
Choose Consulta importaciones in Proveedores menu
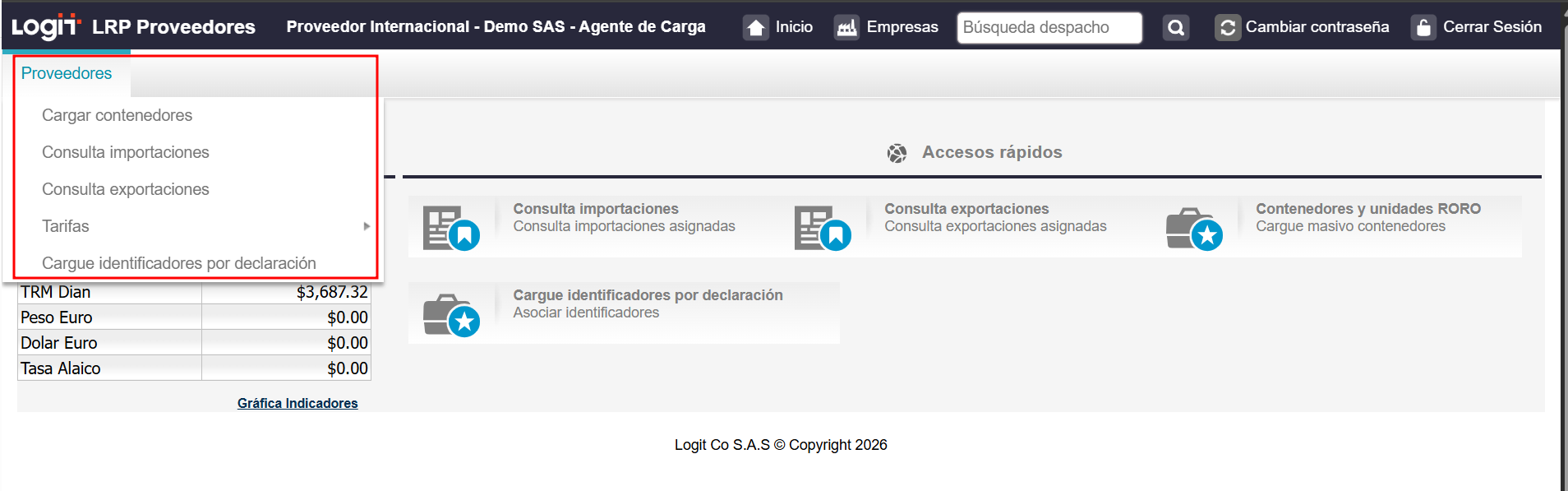[125, 152]
